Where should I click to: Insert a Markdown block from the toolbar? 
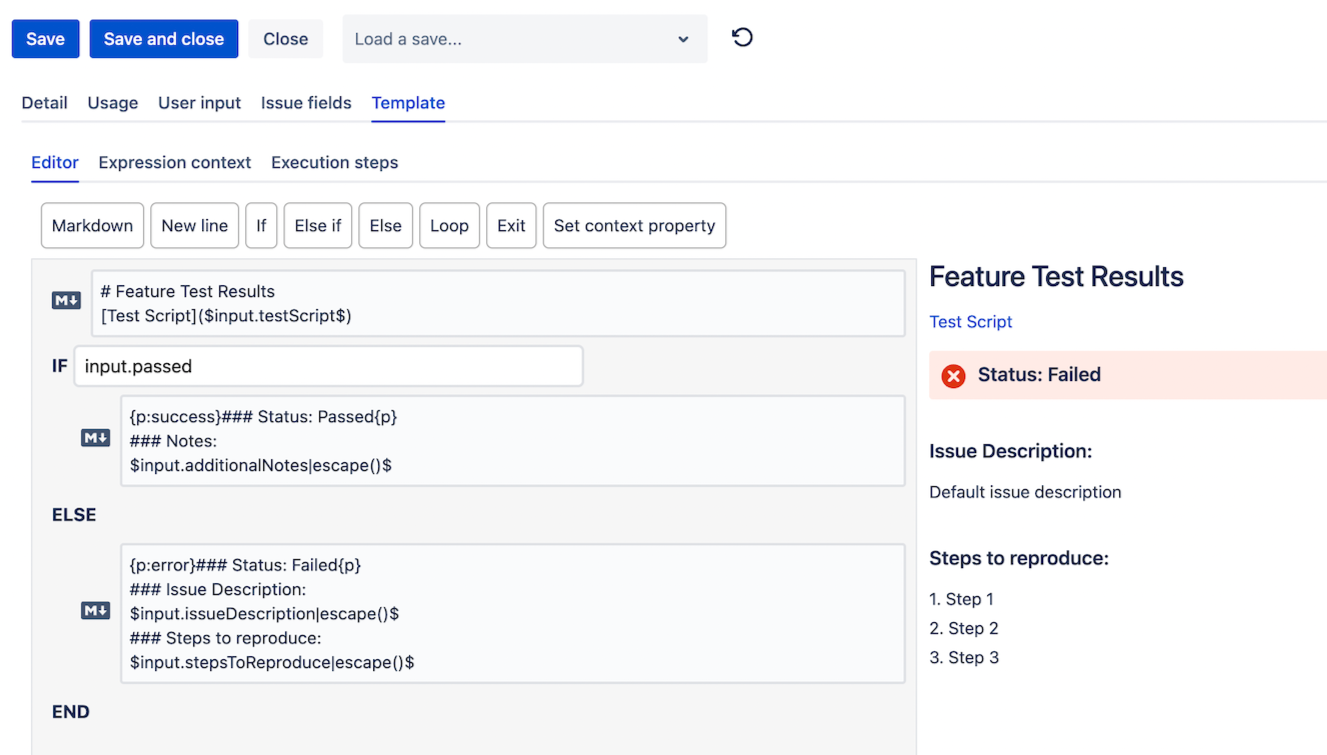point(92,225)
